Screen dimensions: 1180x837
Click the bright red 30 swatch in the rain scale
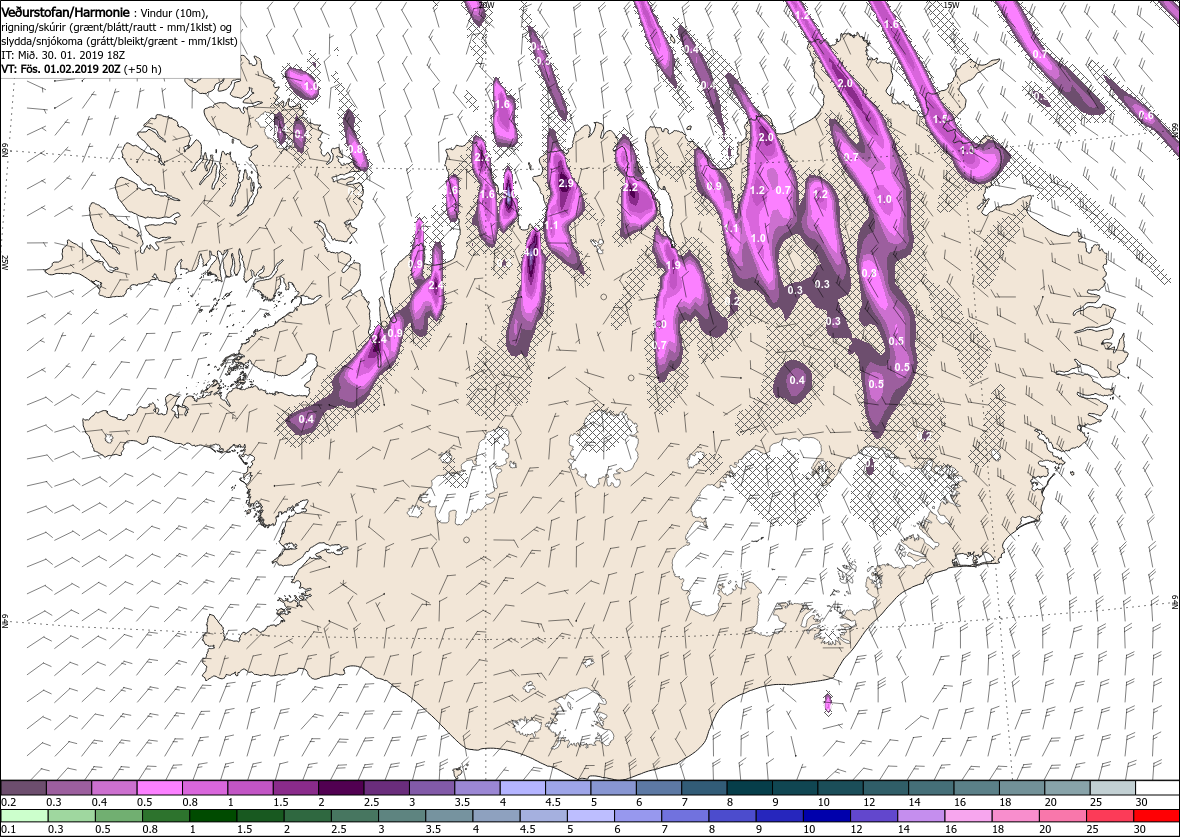tap(1156, 816)
